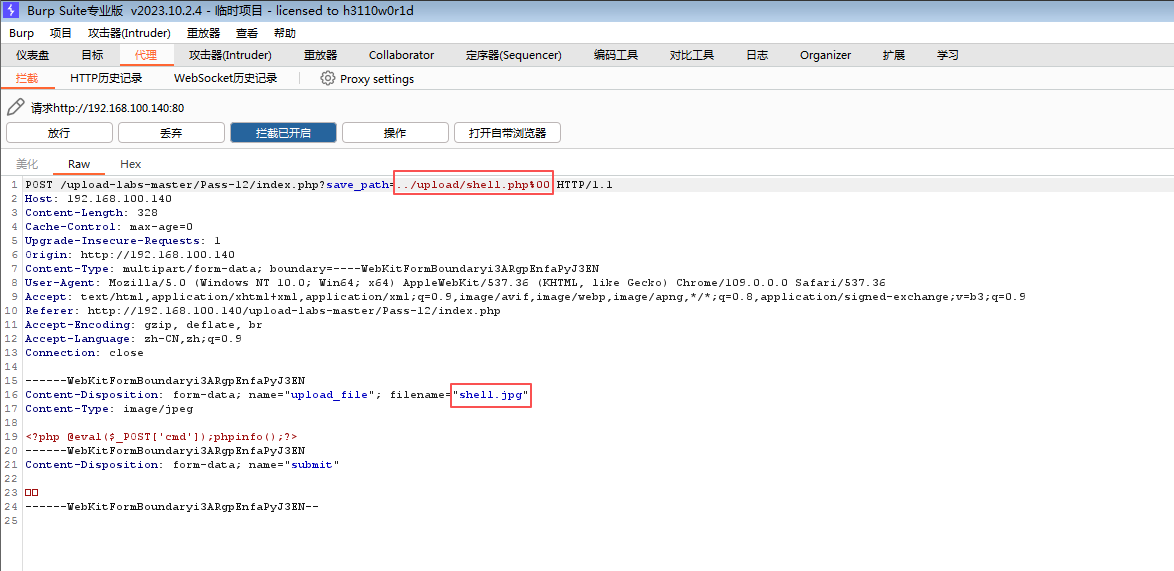Switch to the 重放器 tool tab
This screenshot has width=1174, height=571.
[x=320, y=55]
